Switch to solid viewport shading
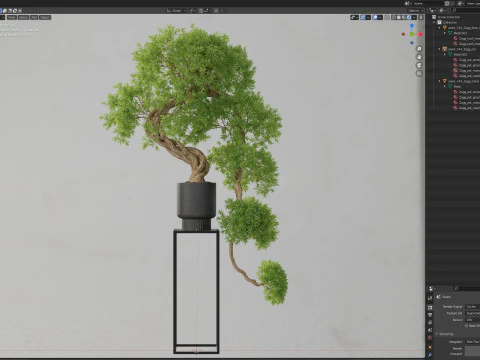The width and height of the screenshot is (480, 360). [x=399, y=17]
